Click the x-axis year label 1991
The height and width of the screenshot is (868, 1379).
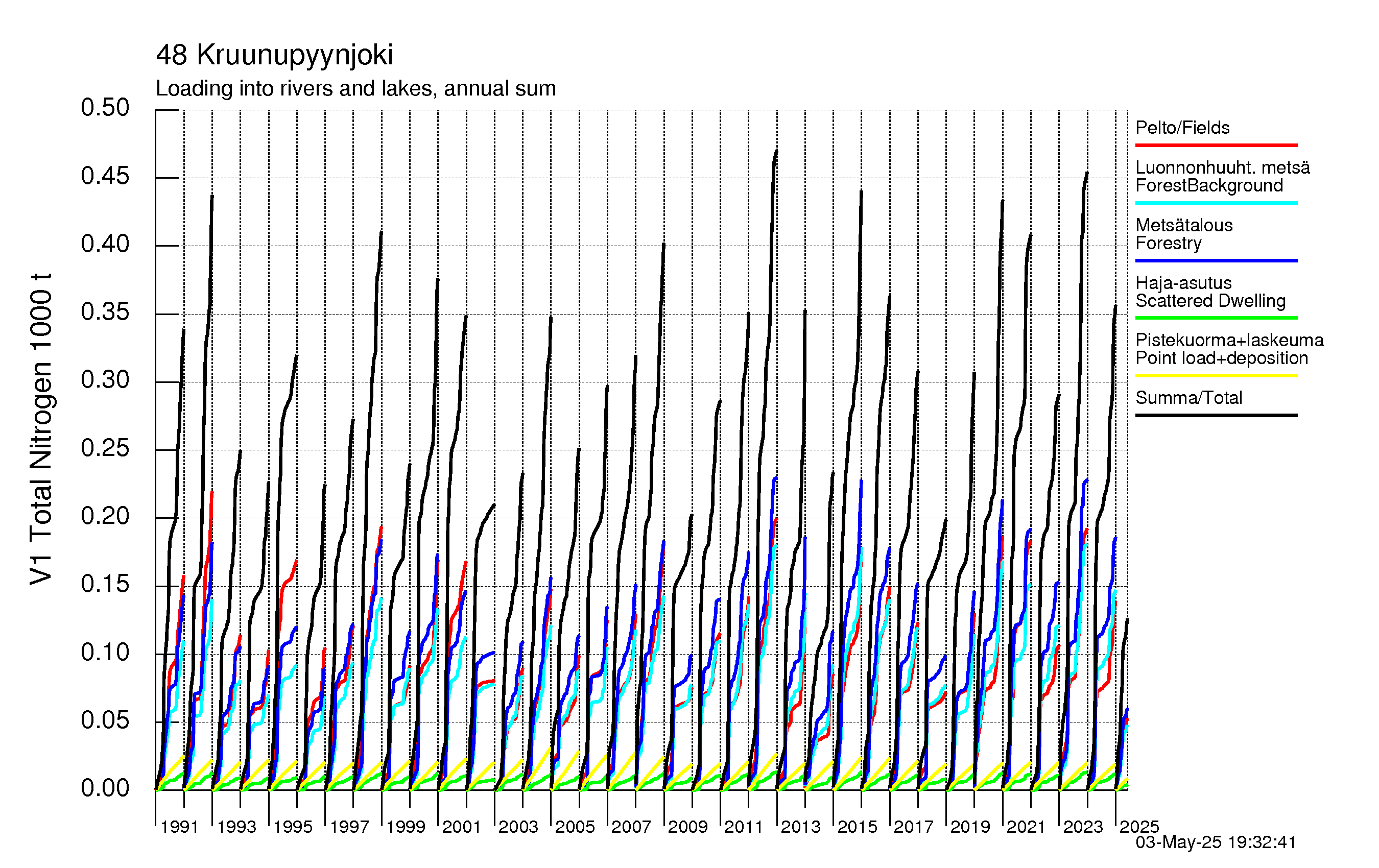click(x=179, y=827)
